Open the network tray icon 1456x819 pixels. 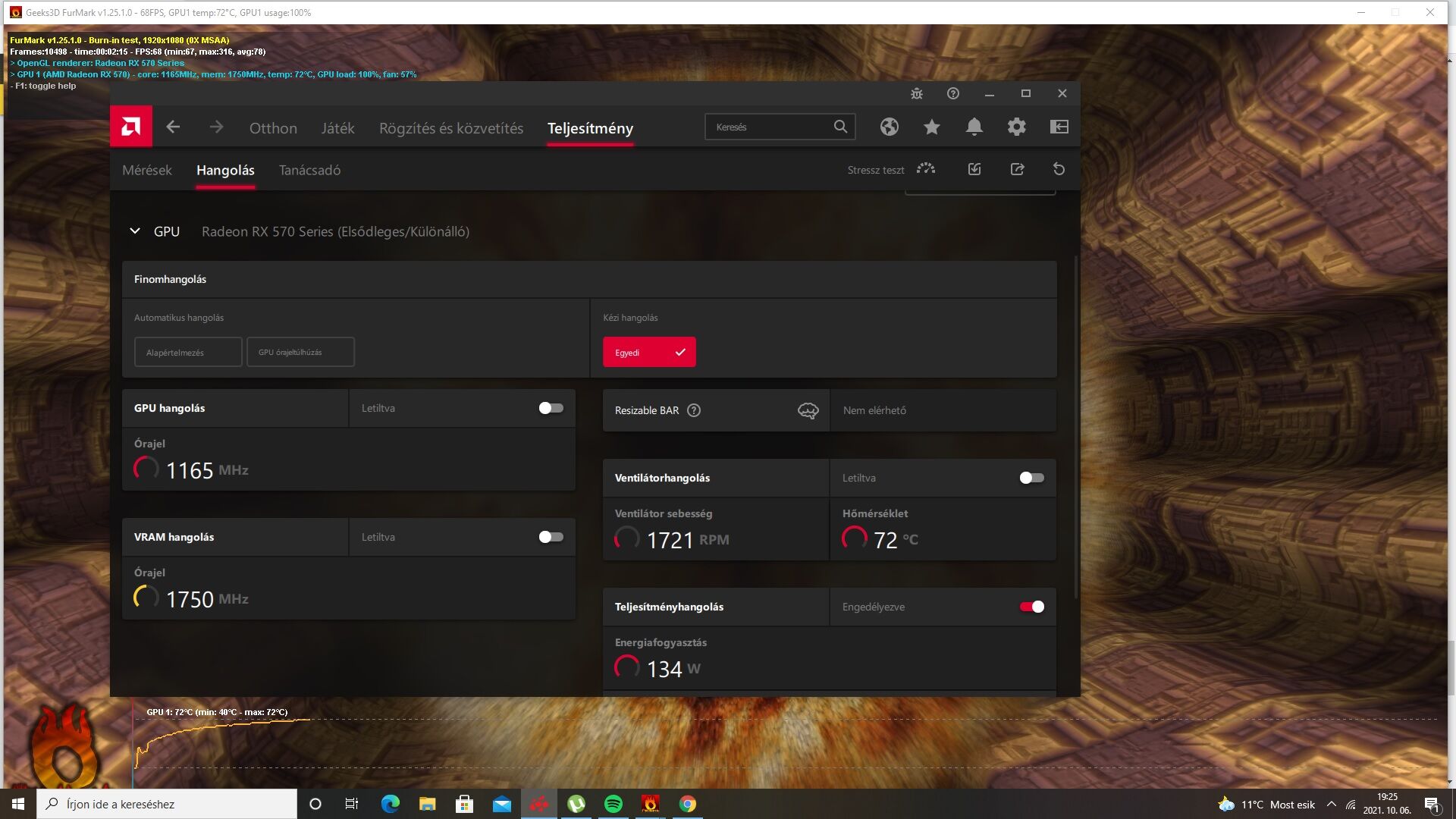[x=1351, y=804]
